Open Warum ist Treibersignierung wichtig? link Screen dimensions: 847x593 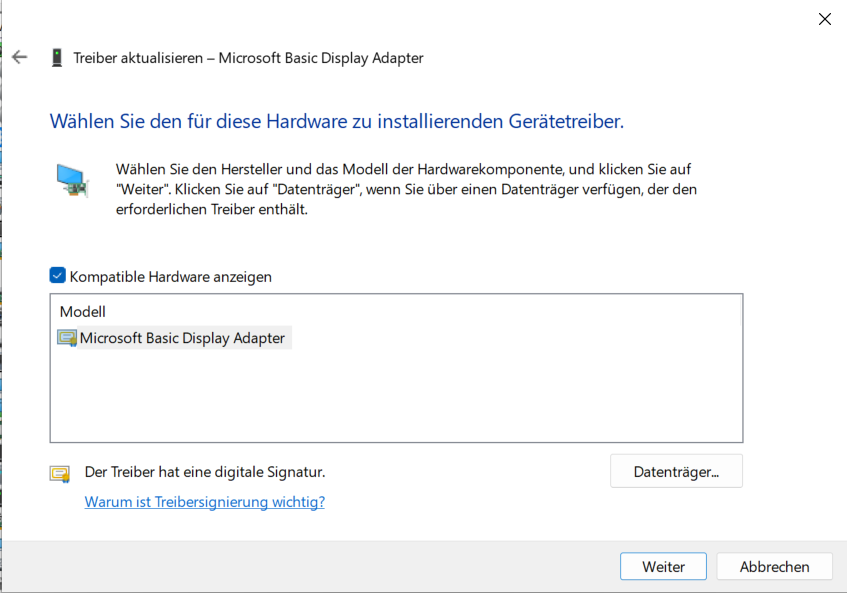click(x=205, y=502)
